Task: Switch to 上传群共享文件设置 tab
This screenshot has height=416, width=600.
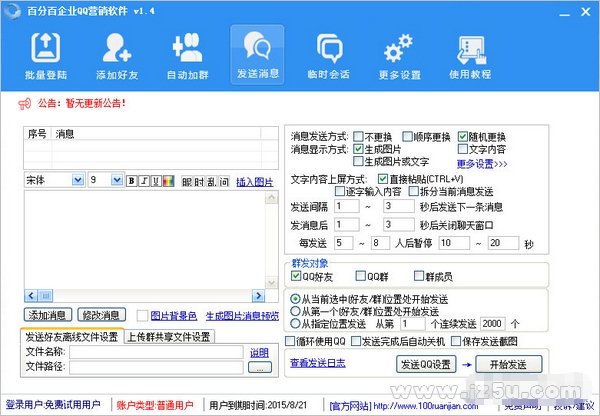Action: (x=169, y=337)
